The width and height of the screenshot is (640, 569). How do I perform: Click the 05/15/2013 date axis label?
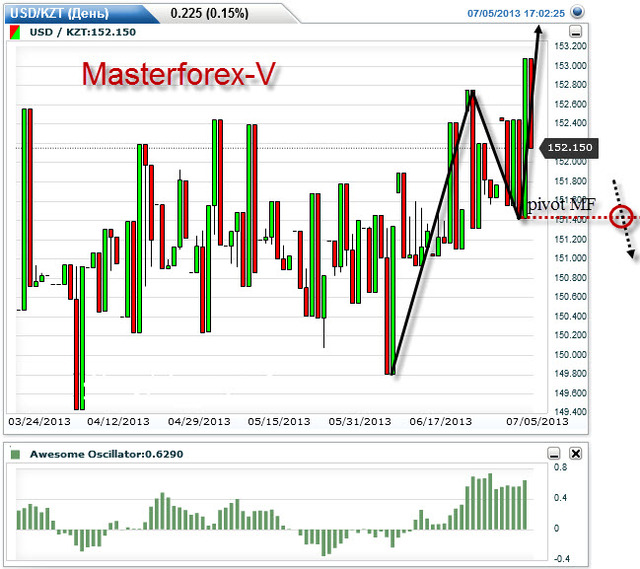click(279, 421)
